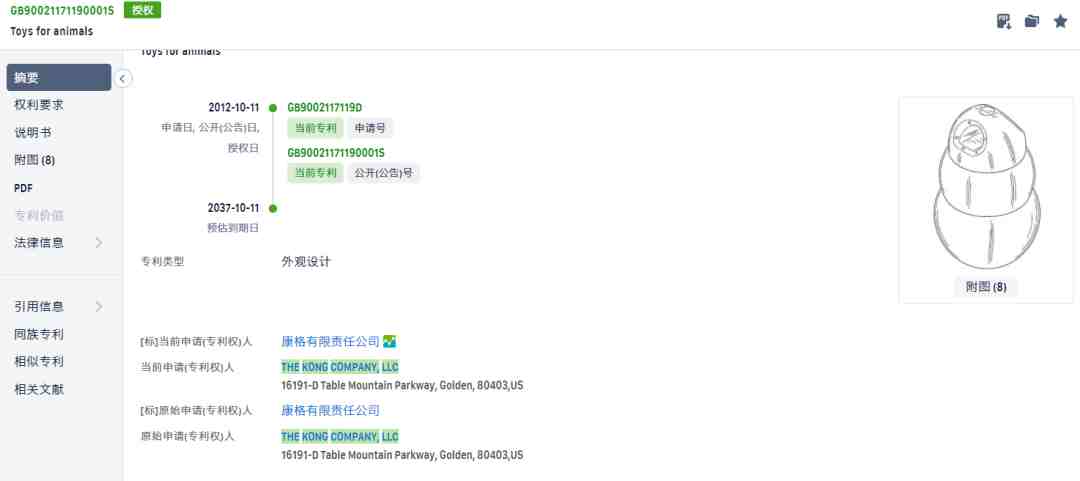View 同族专利 in the sidebar
1080x481 pixels.
point(40,334)
